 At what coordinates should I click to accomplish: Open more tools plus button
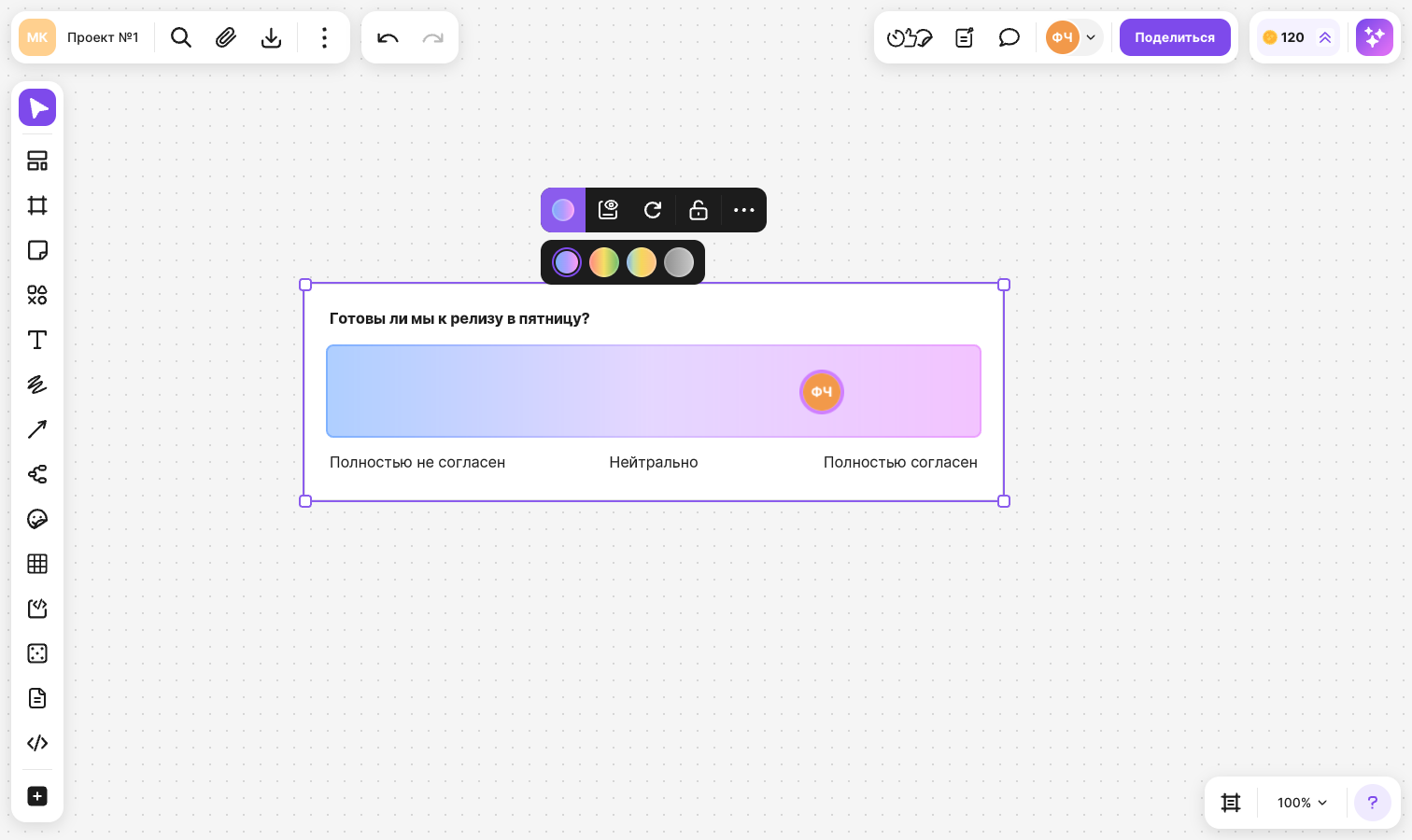(x=37, y=796)
